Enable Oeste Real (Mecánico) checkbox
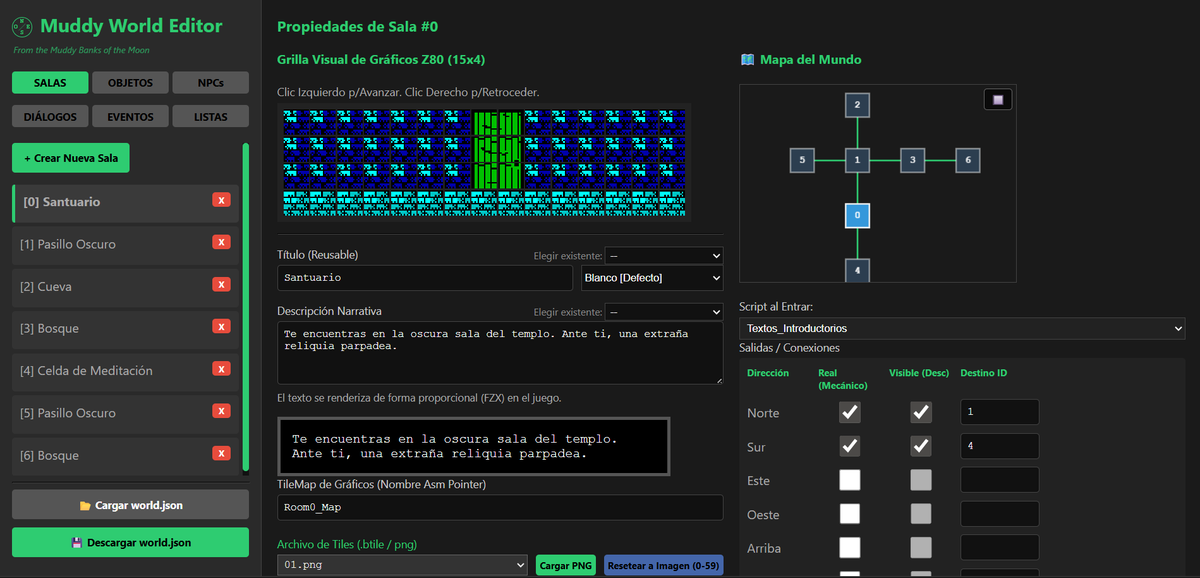Viewport: 1200px width, 578px height. 849,514
